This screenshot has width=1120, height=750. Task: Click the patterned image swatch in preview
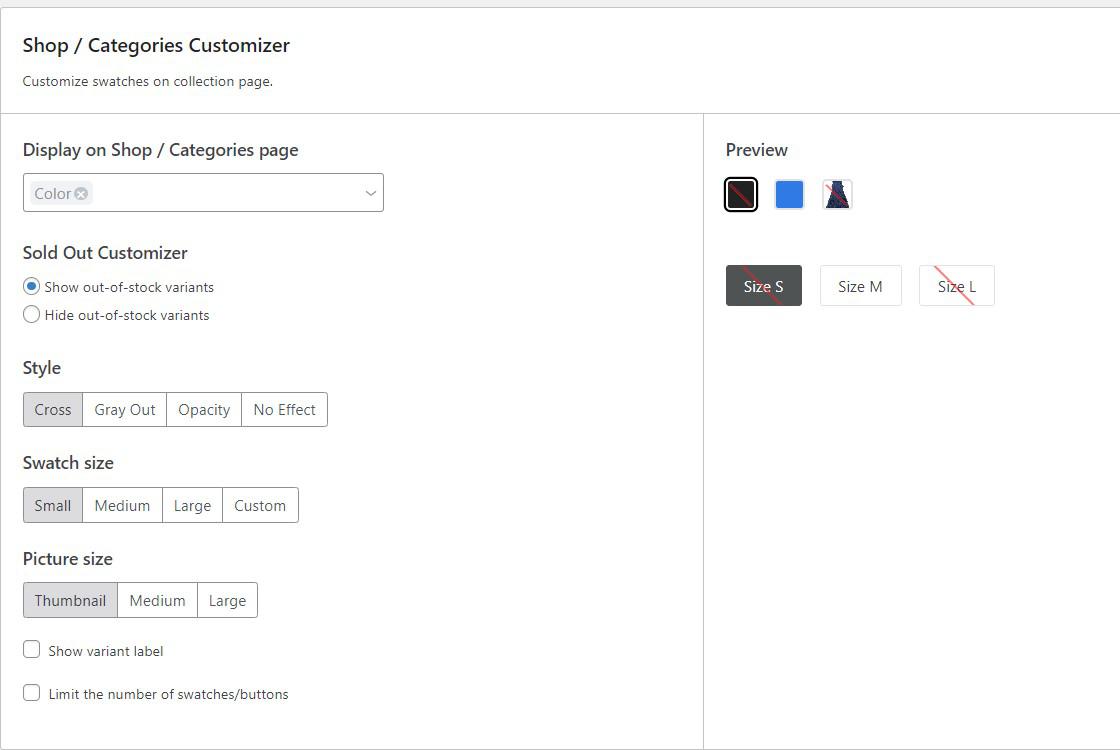pyautogui.click(x=837, y=194)
